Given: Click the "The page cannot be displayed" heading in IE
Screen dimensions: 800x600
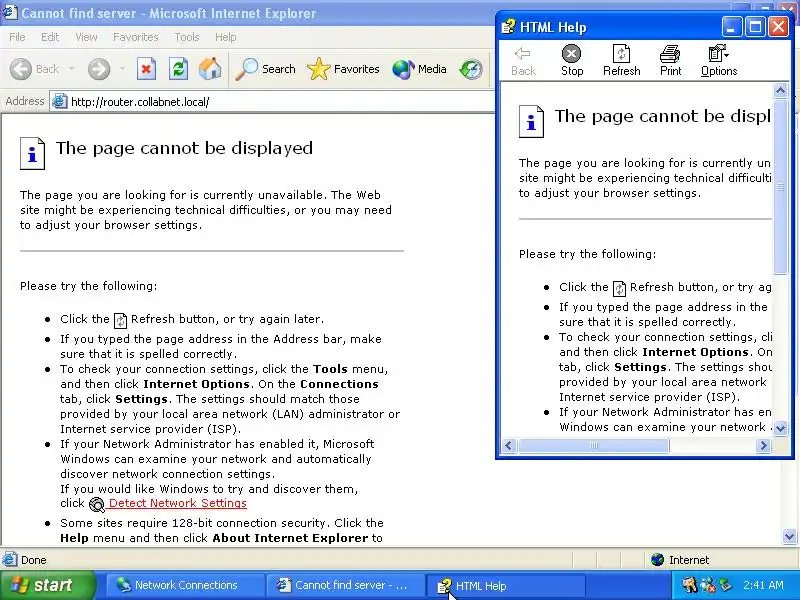Looking at the screenshot, I should pyautogui.click(x=184, y=148).
